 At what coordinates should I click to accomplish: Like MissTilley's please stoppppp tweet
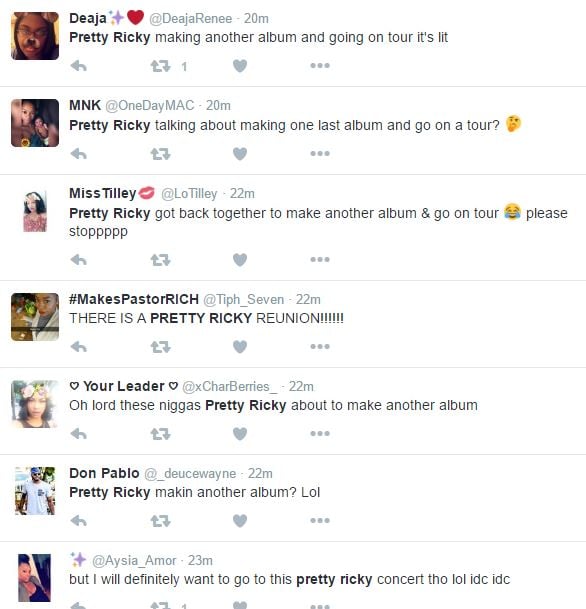(240, 259)
